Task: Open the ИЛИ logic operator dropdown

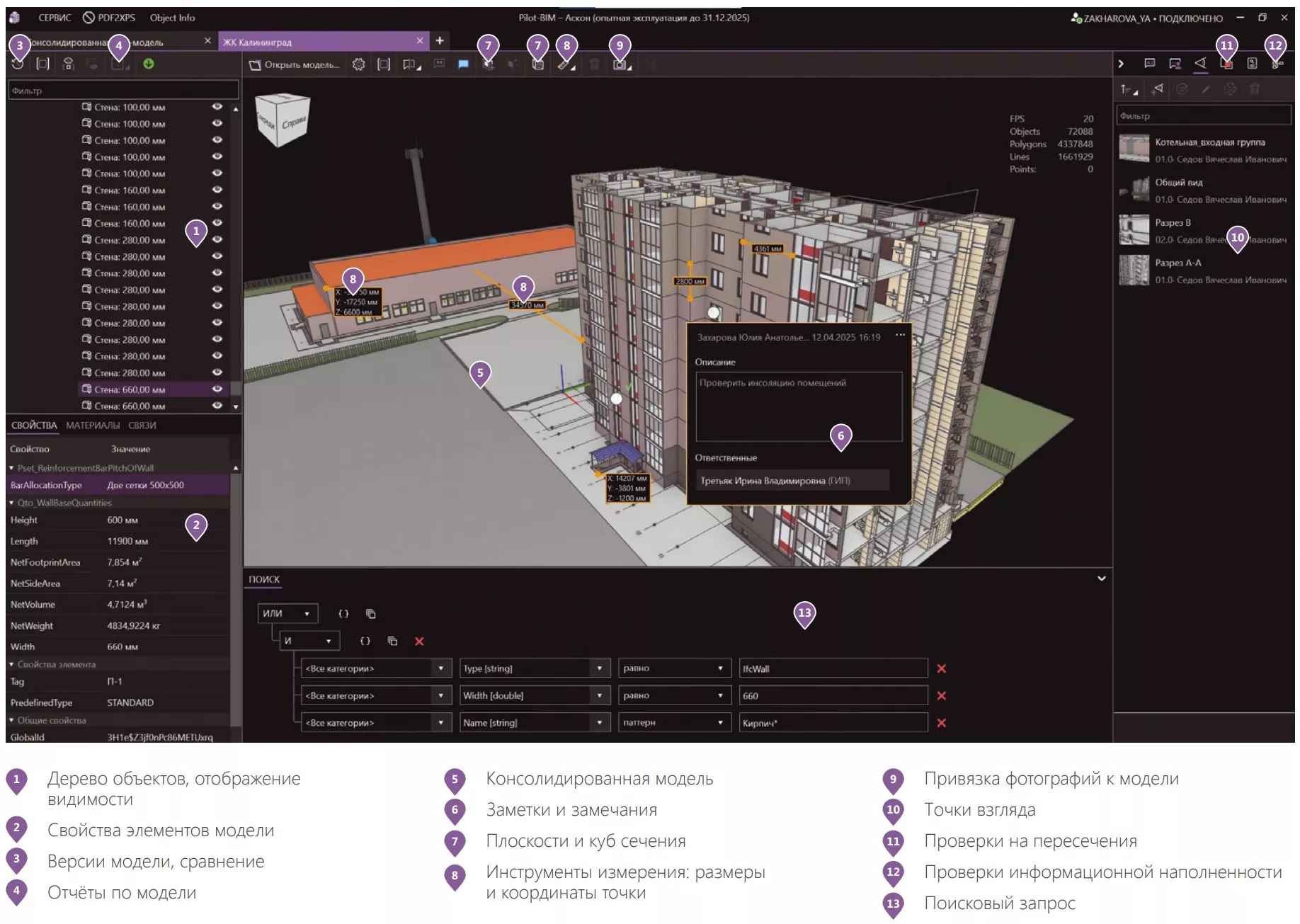Action: 287,614
